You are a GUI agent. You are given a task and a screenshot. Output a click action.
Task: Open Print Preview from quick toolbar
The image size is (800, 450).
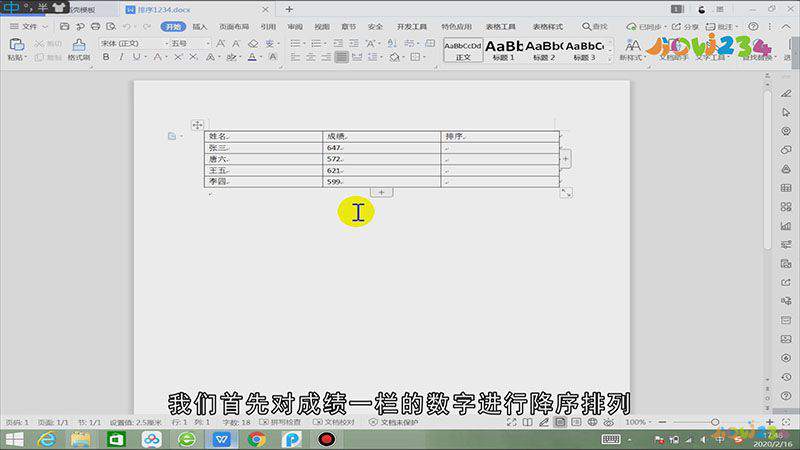[111, 26]
